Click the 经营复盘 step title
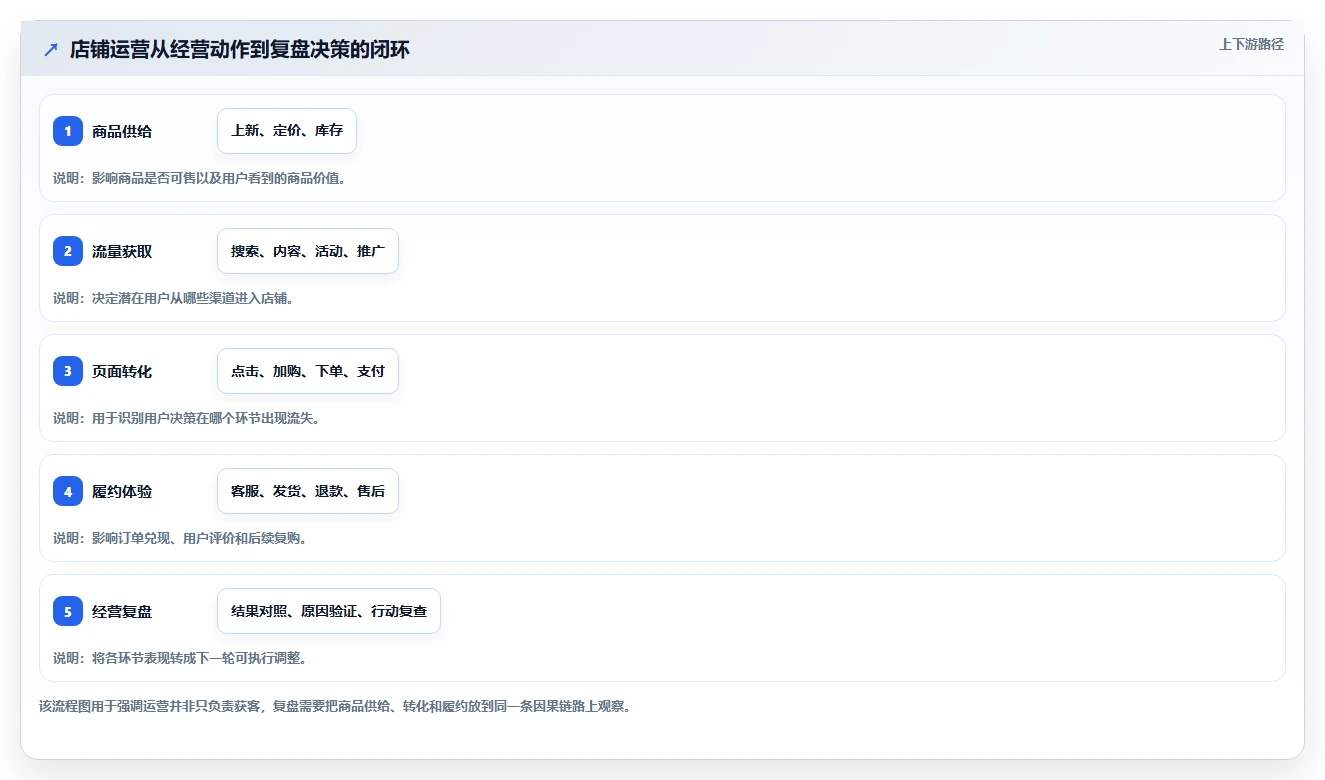This screenshot has height=780, width=1325. coord(122,611)
